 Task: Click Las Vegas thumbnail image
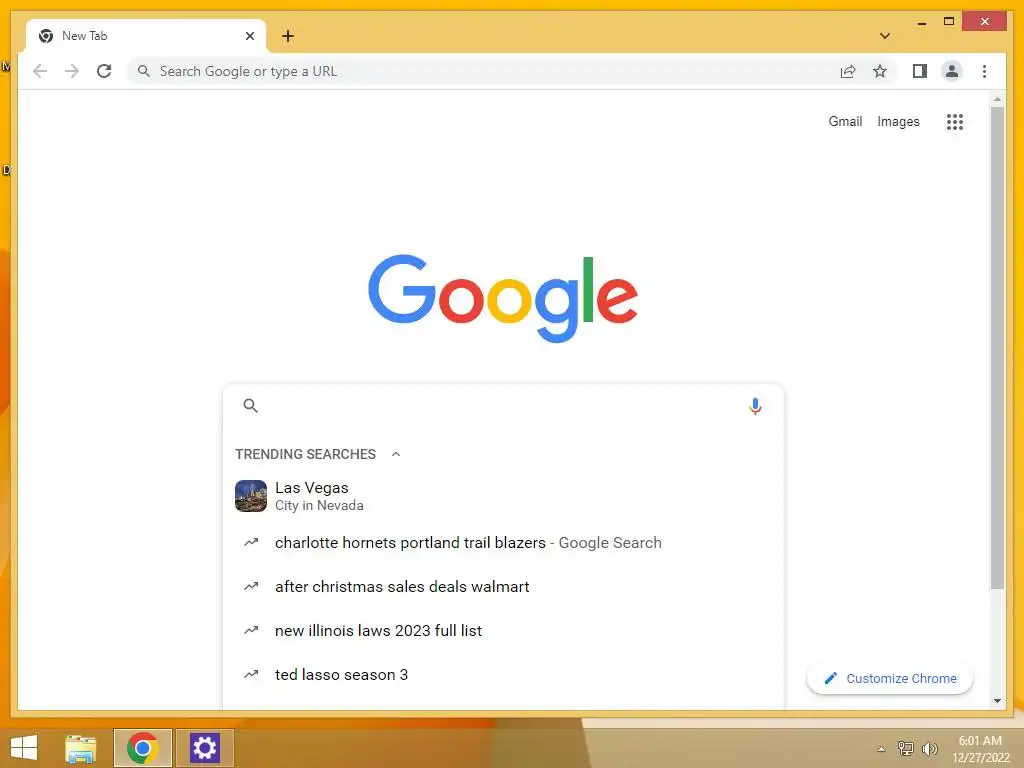(251, 496)
